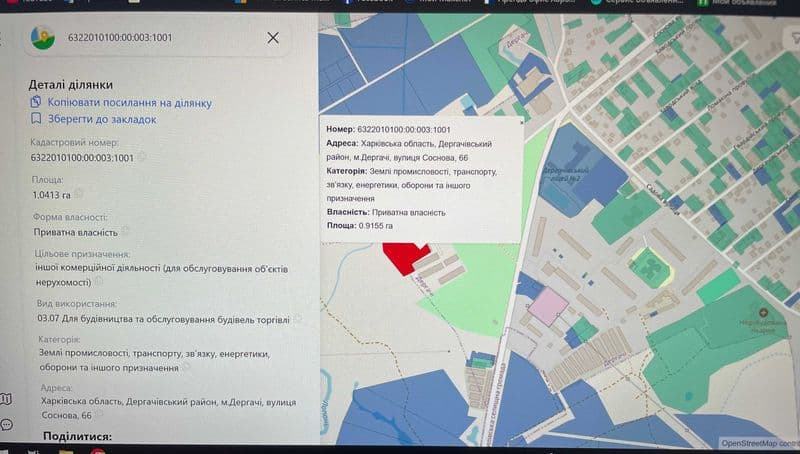Click the pink parcel on the map
800x454 pixels.
(548, 306)
